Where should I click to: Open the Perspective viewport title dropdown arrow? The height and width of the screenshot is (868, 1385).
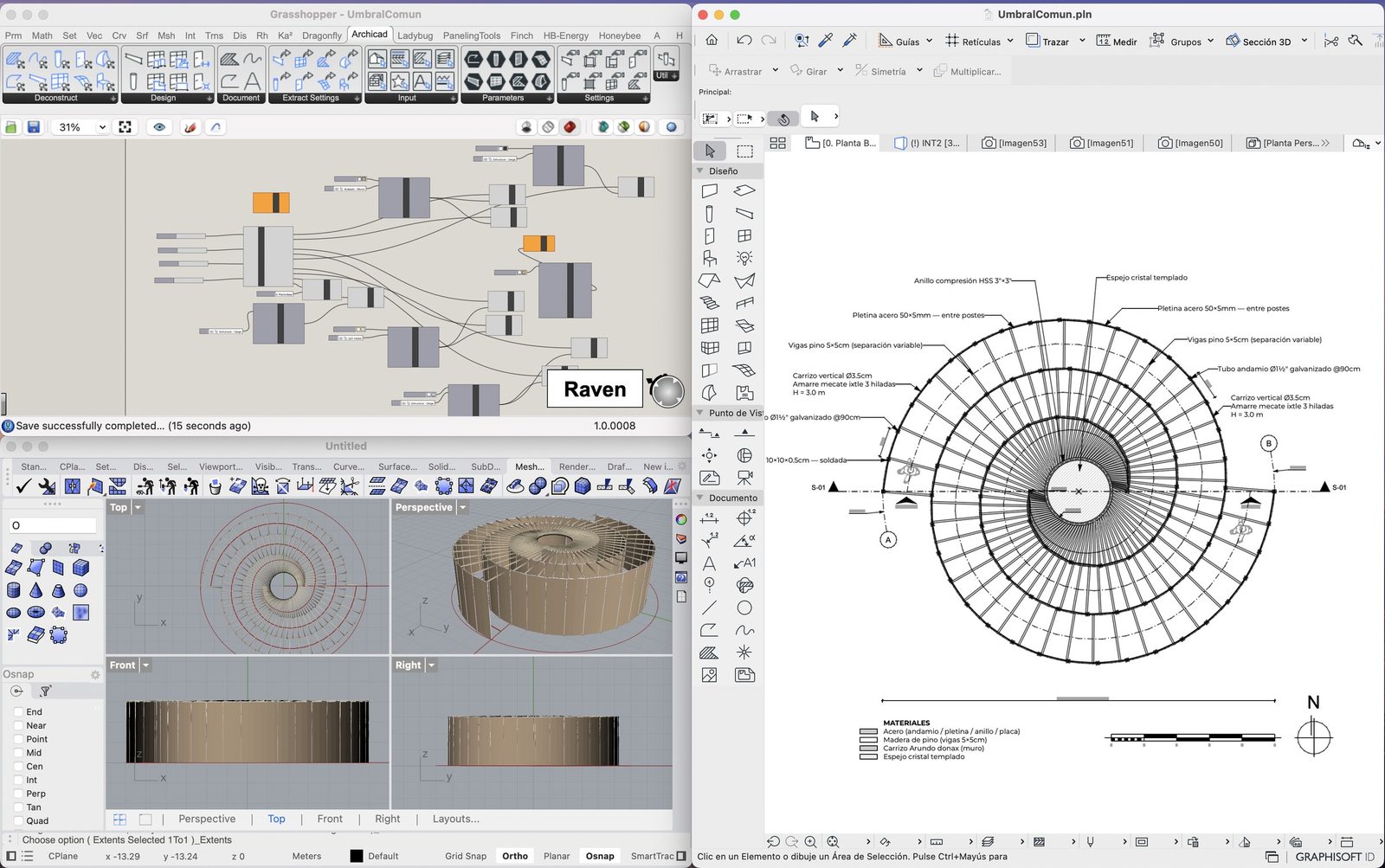pyautogui.click(x=462, y=507)
